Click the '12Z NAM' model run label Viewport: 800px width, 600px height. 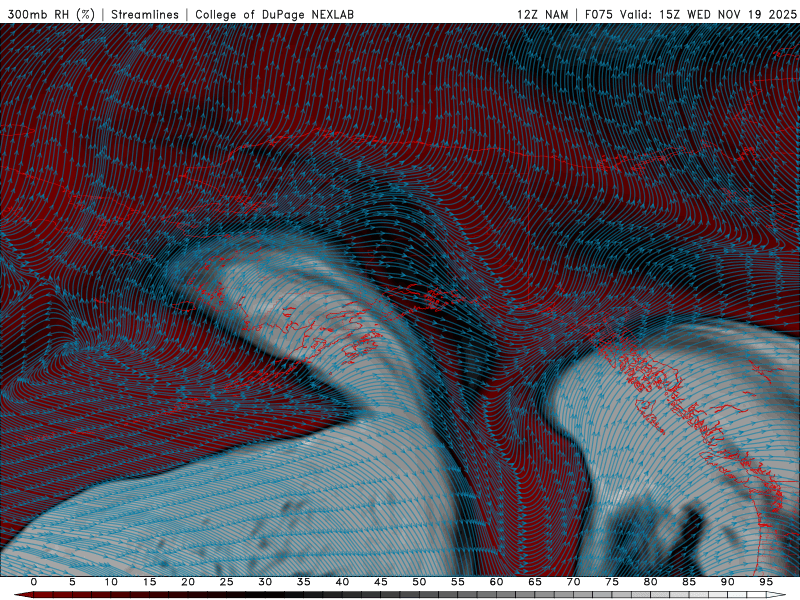click(543, 14)
